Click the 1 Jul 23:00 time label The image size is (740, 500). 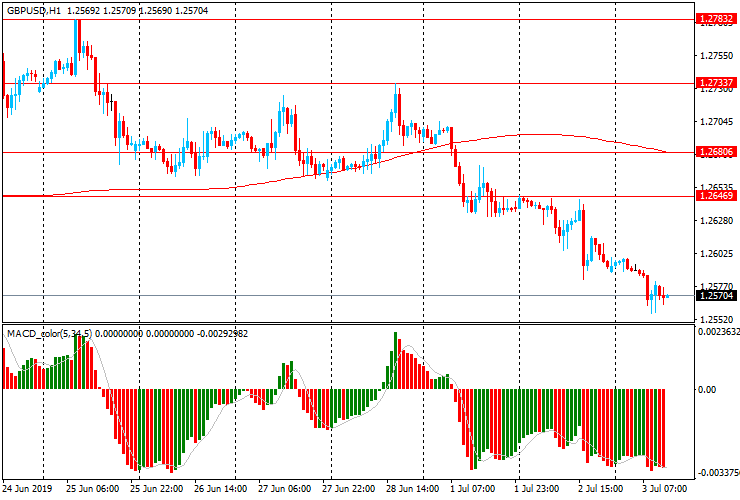(x=537, y=488)
